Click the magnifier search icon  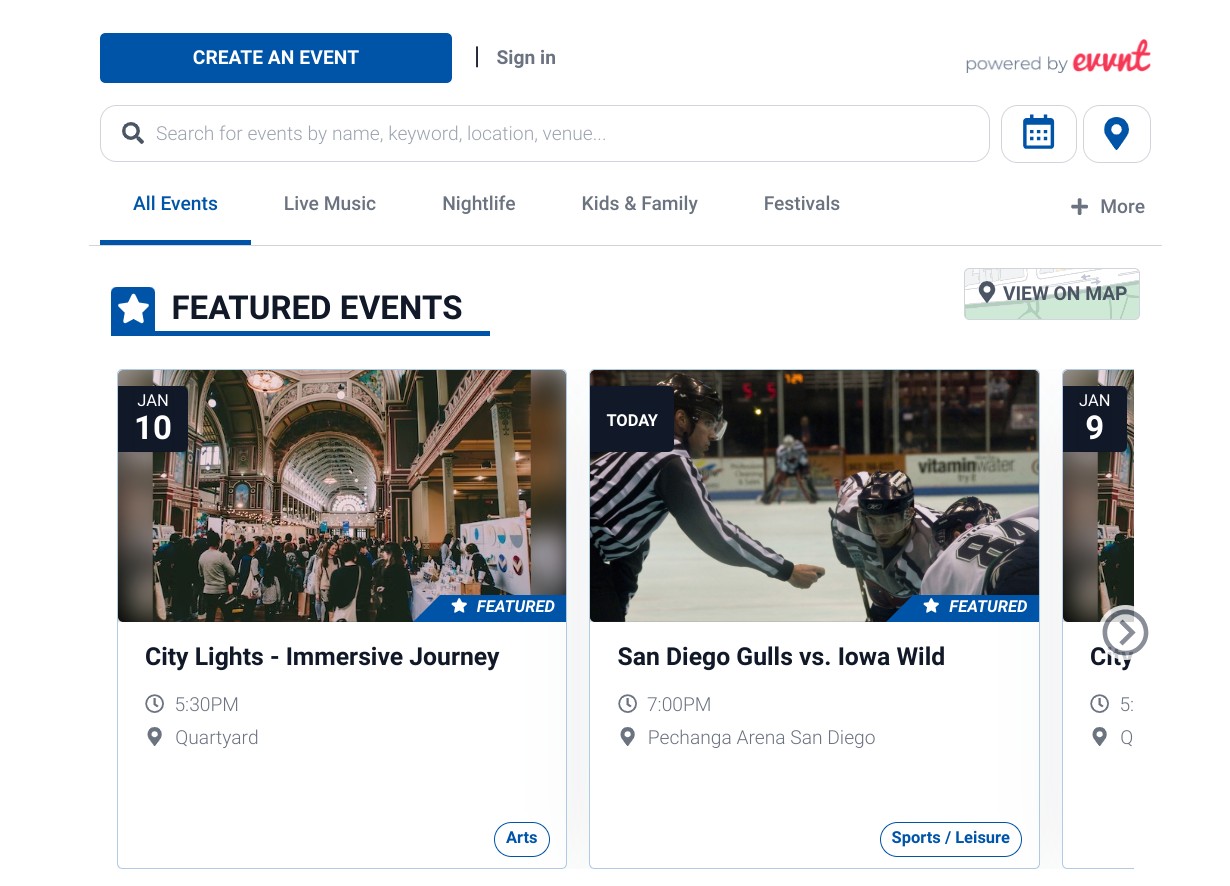point(133,133)
